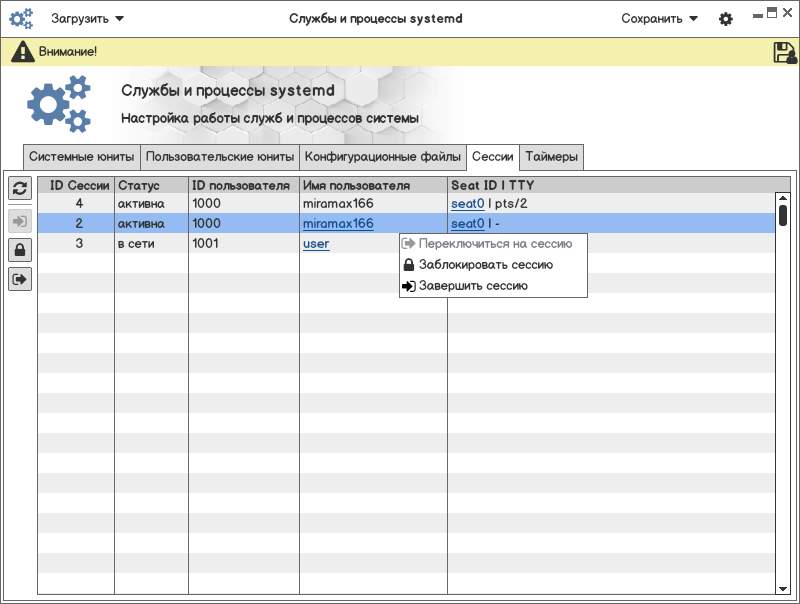
Task: Click the settings gear icon in the title bar
Action: pos(726,19)
